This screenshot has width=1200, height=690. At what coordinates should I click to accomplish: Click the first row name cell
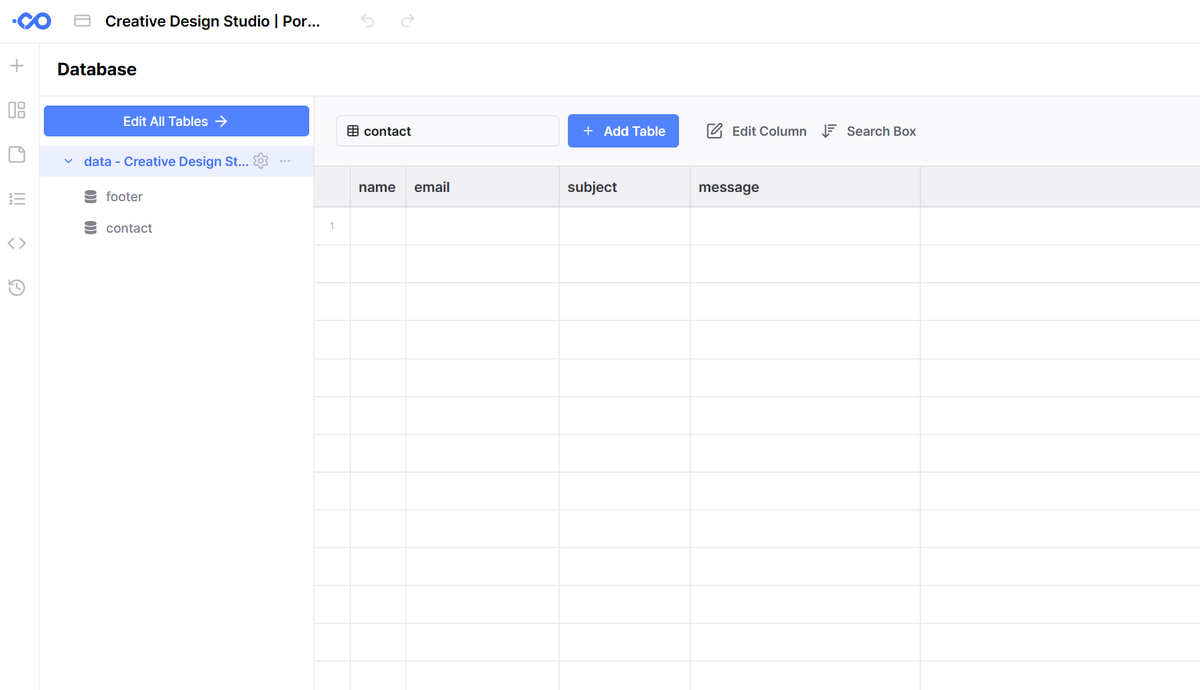[378, 226]
